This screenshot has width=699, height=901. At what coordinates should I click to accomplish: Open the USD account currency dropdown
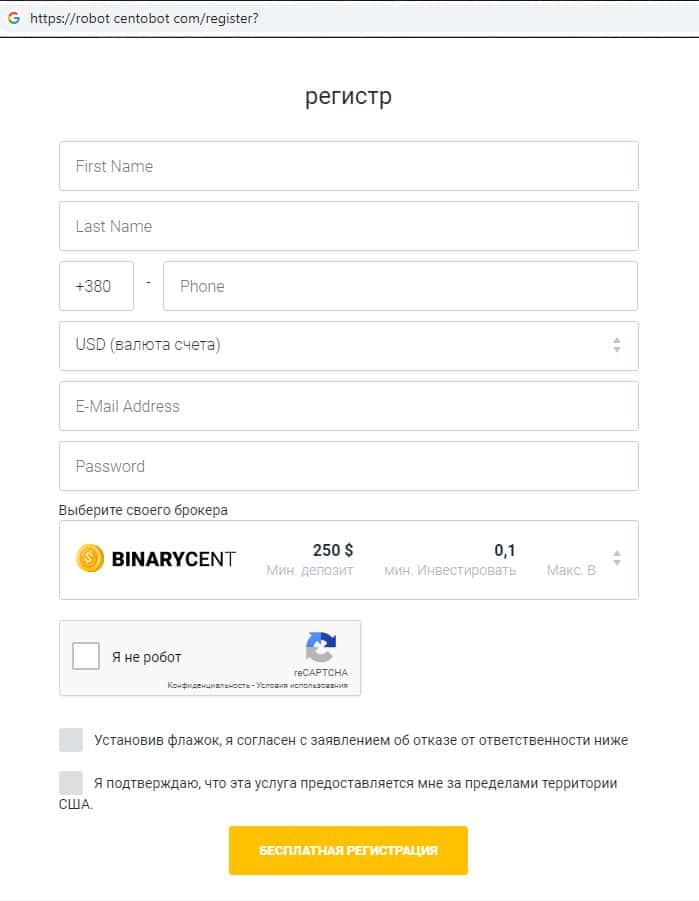(x=348, y=345)
